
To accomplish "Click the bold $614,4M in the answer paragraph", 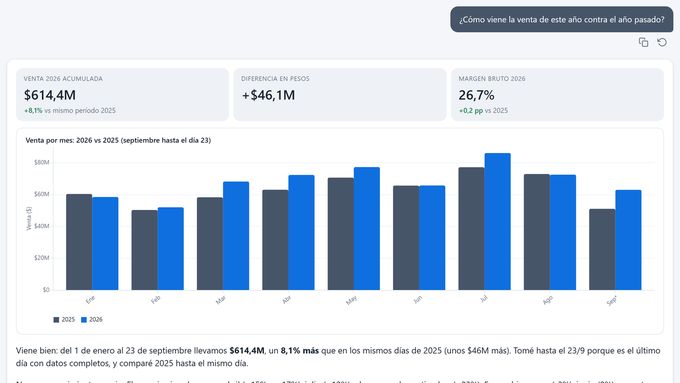I will click(x=247, y=350).
